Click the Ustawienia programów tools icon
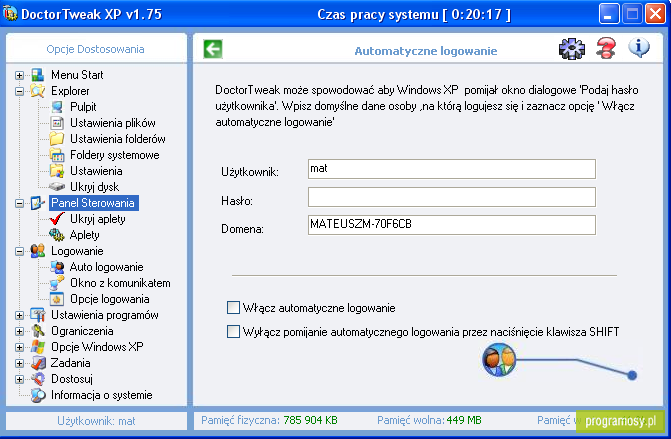This screenshot has height=439, width=671. tap(38, 315)
